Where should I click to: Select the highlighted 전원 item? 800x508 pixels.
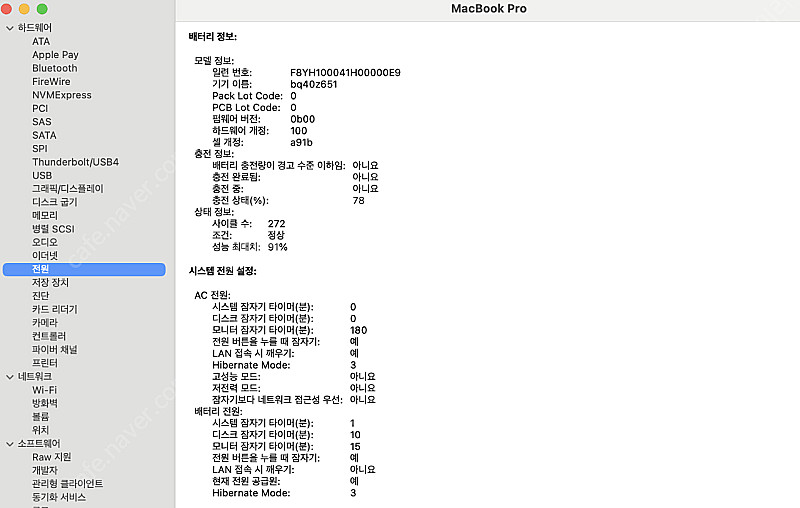pyautogui.click(x=84, y=269)
